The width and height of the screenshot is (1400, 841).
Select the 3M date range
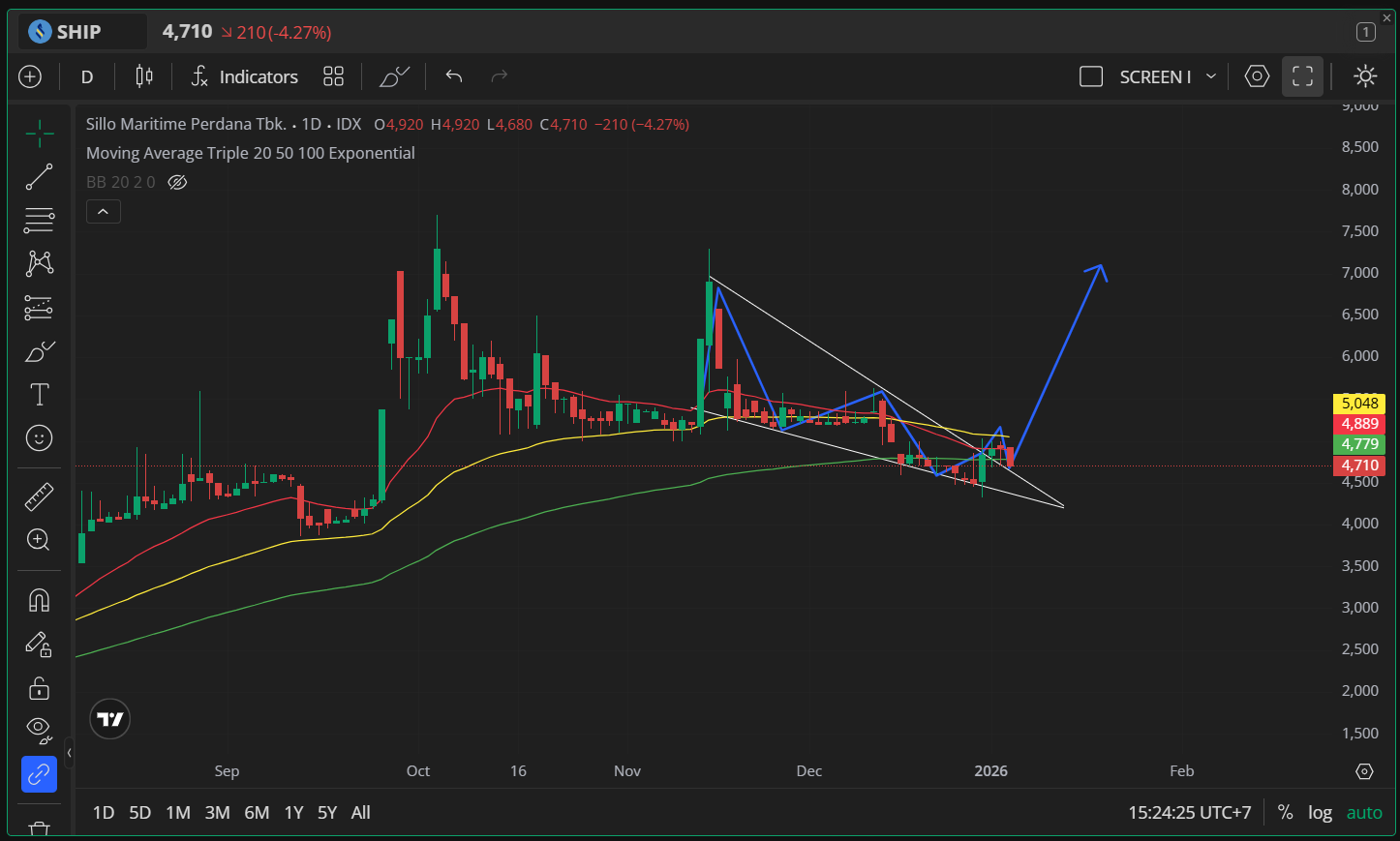tap(217, 813)
